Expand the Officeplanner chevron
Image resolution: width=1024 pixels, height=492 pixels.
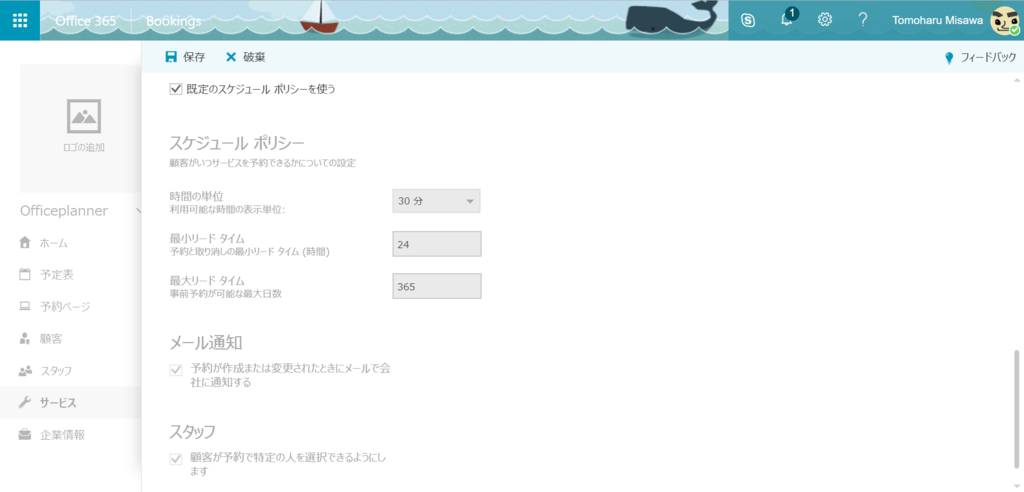click(138, 211)
